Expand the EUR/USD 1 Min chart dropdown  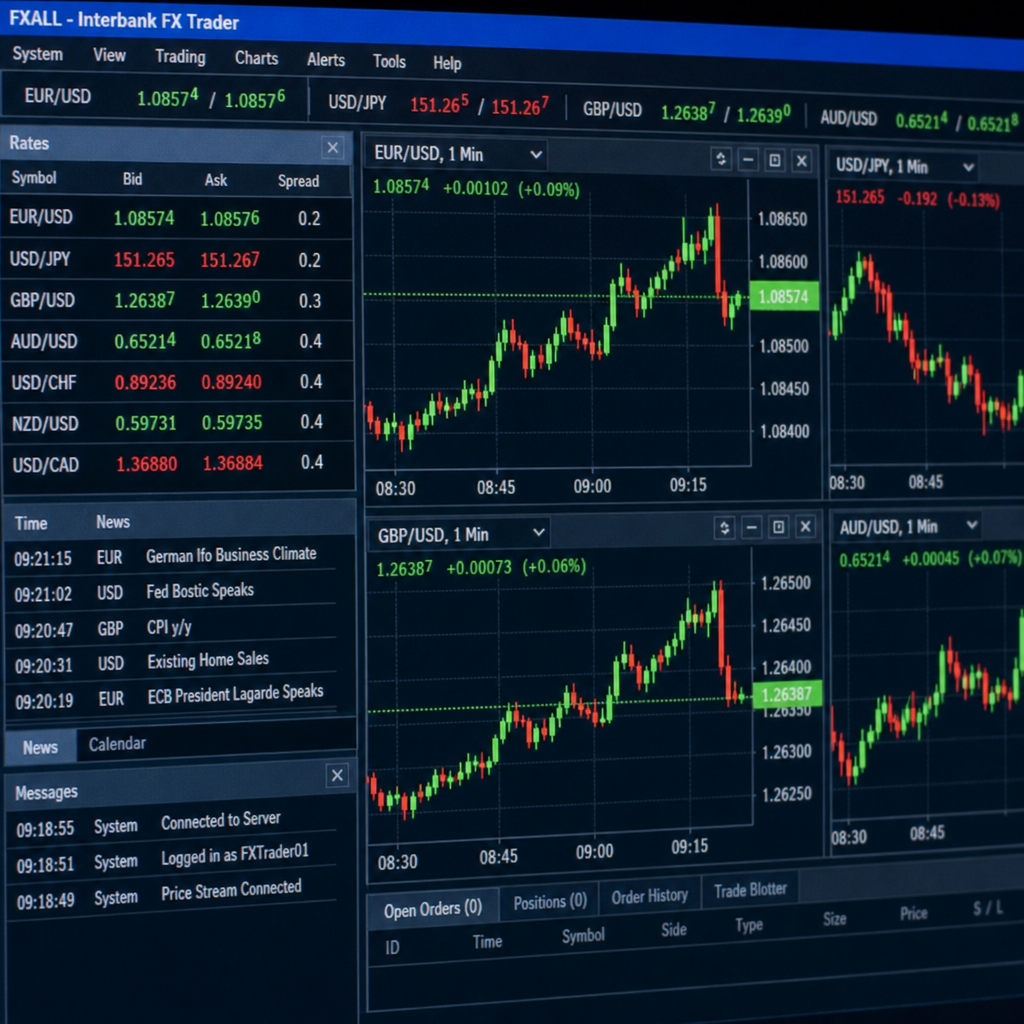pyautogui.click(x=536, y=155)
